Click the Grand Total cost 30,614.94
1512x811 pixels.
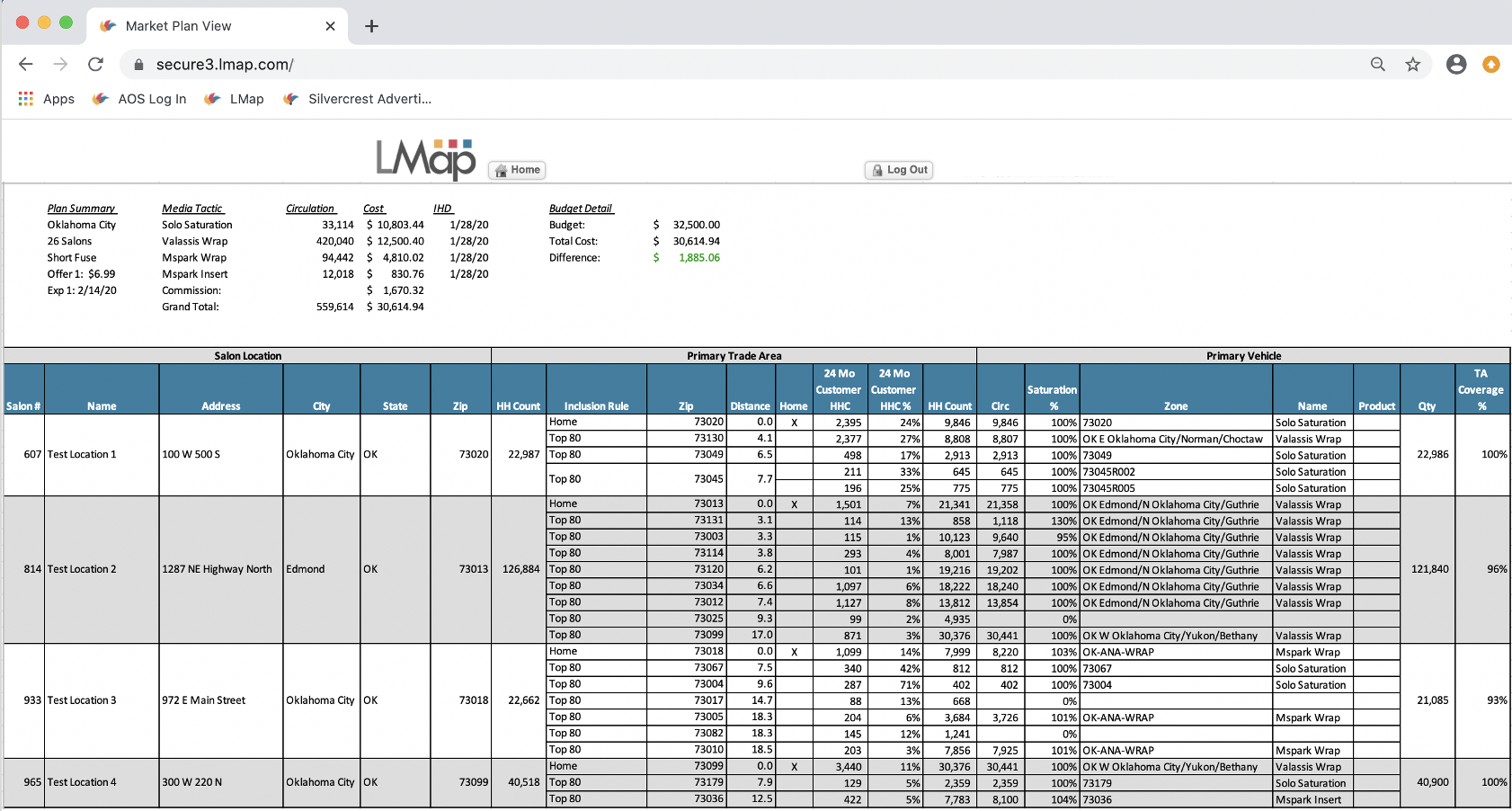tap(400, 307)
